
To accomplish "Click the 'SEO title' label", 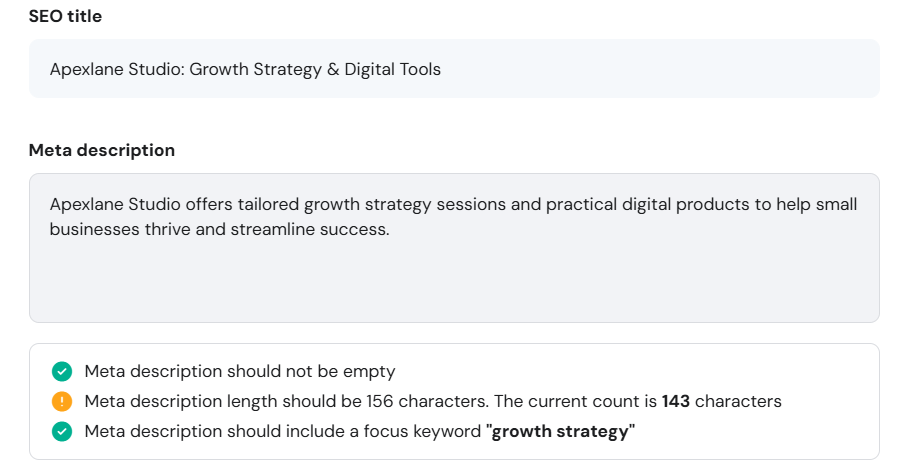I will [65, 16].
